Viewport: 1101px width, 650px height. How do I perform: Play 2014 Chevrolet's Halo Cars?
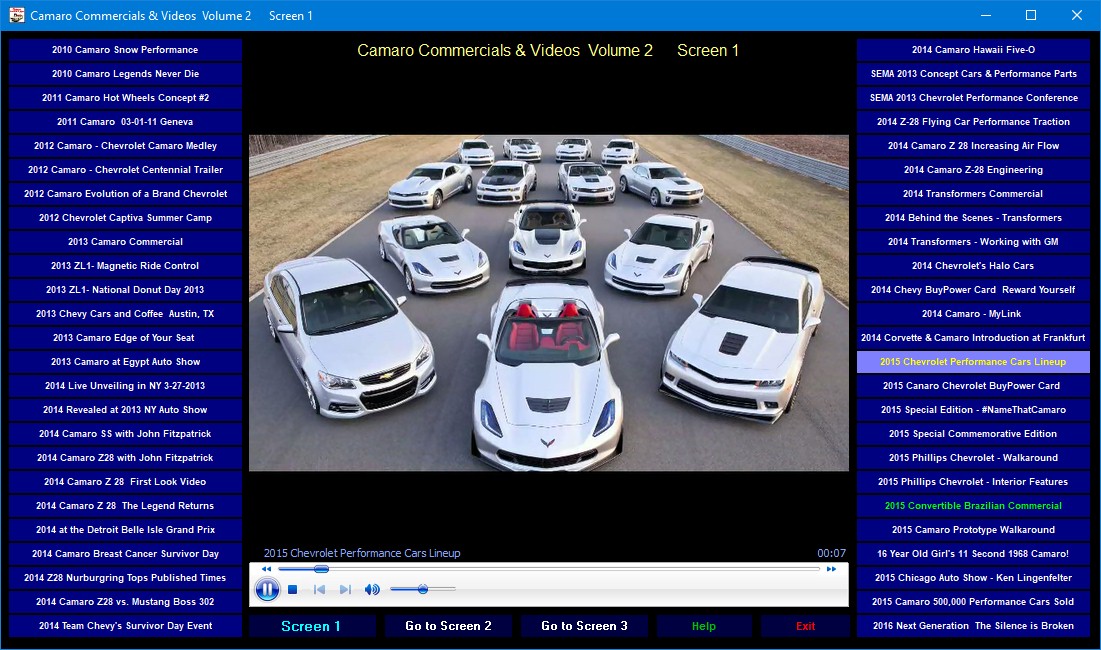tap(973, 265)
